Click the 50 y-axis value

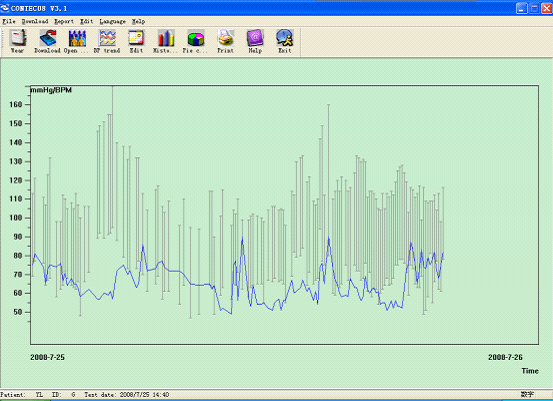pos(18,312)
